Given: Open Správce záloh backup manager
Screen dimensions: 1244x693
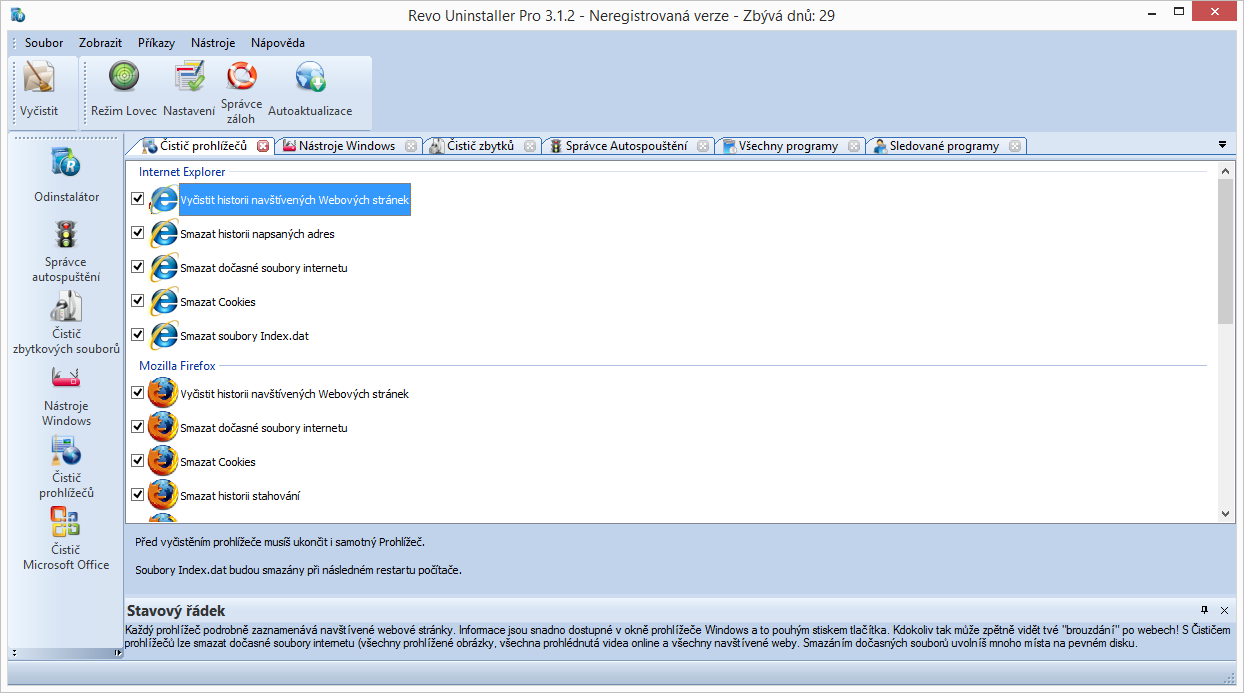Looking at the screenshot, I should tap(241, 92).
